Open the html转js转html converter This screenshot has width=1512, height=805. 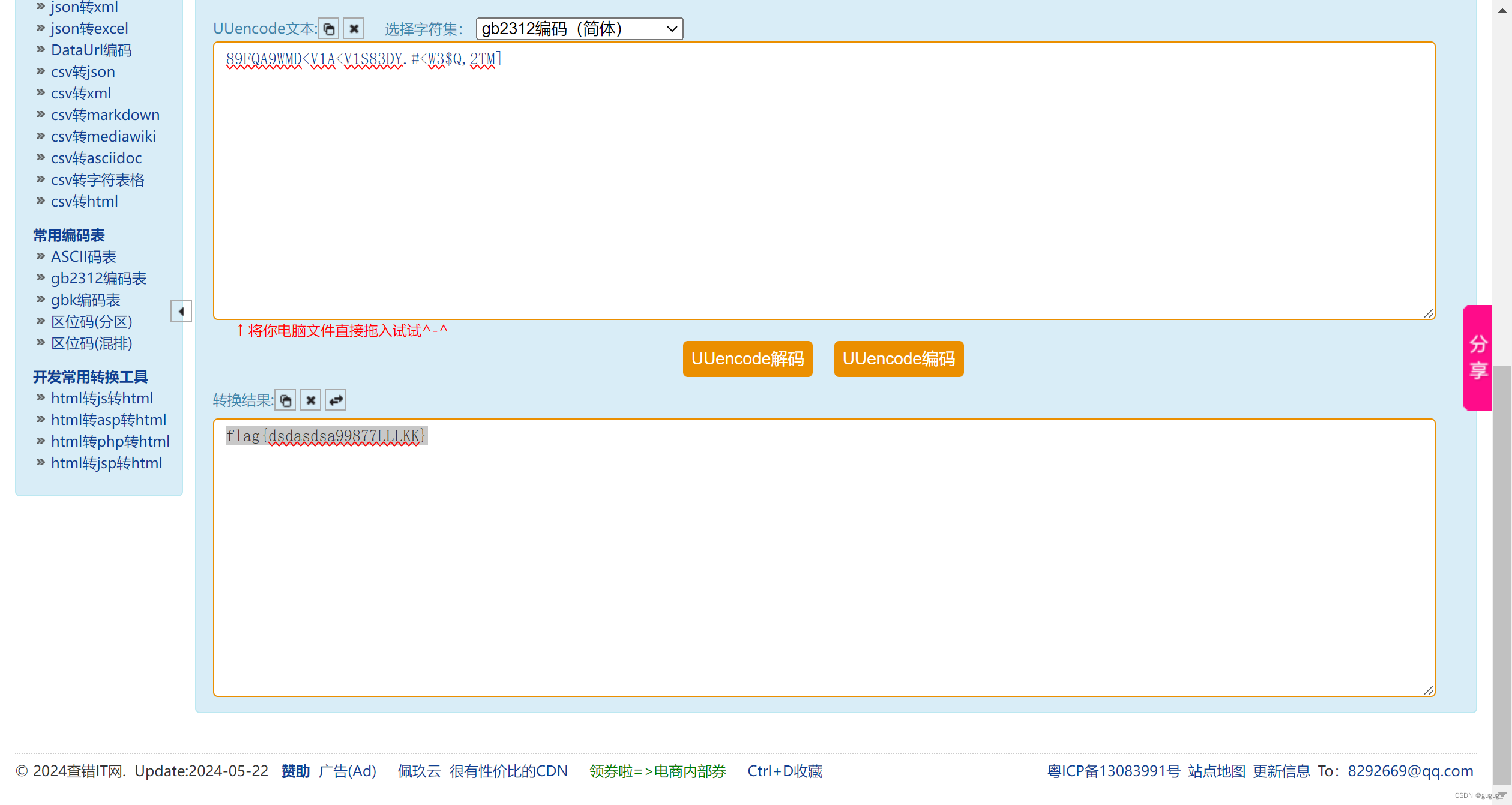click(x=102, y=397)
